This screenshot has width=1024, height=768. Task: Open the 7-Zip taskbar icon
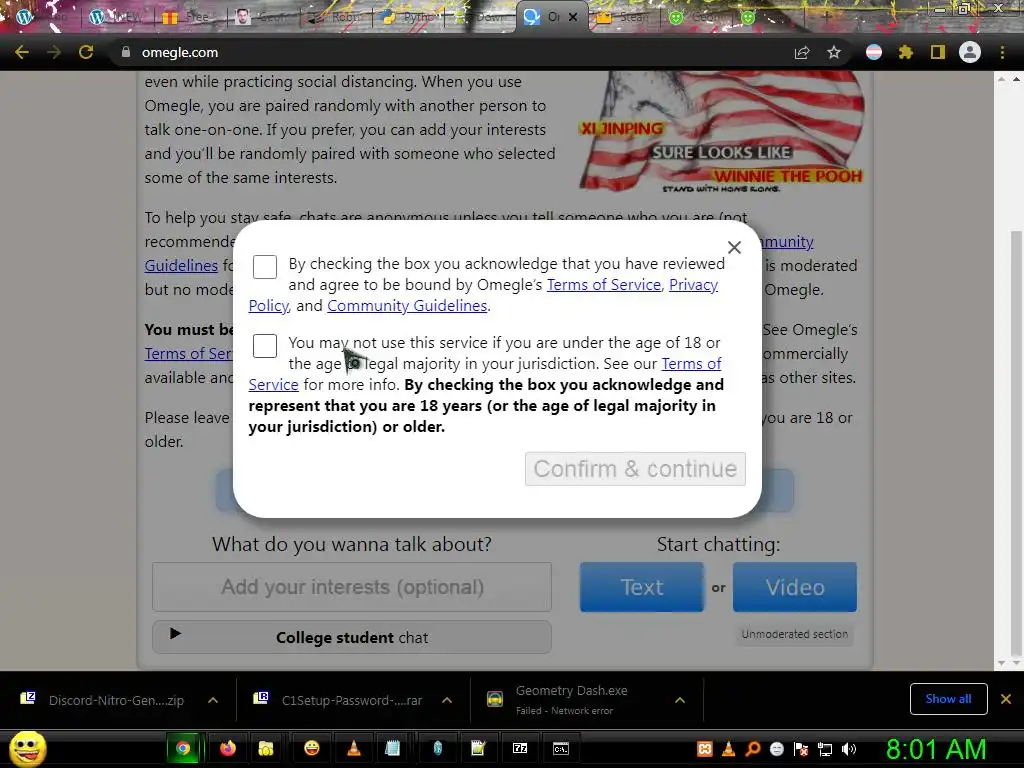coord(520,748)
